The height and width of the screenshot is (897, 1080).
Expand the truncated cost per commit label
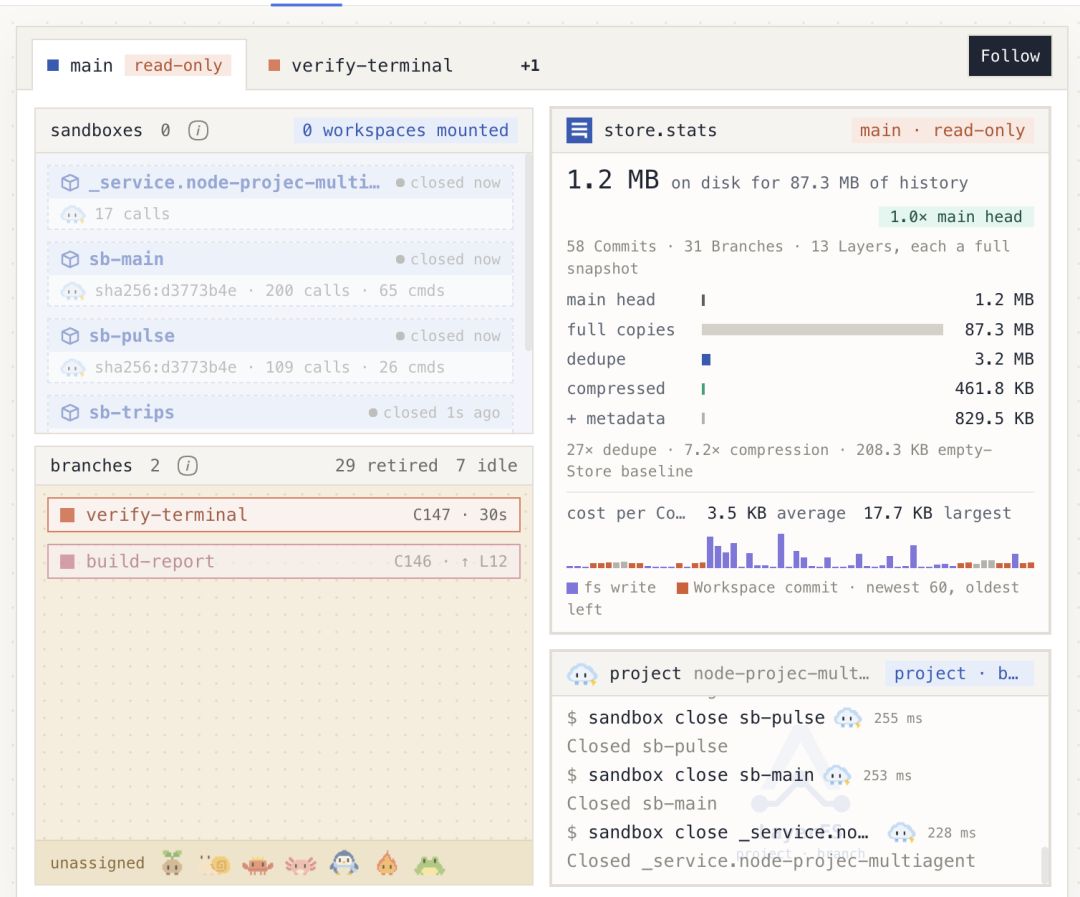point(626,513)
